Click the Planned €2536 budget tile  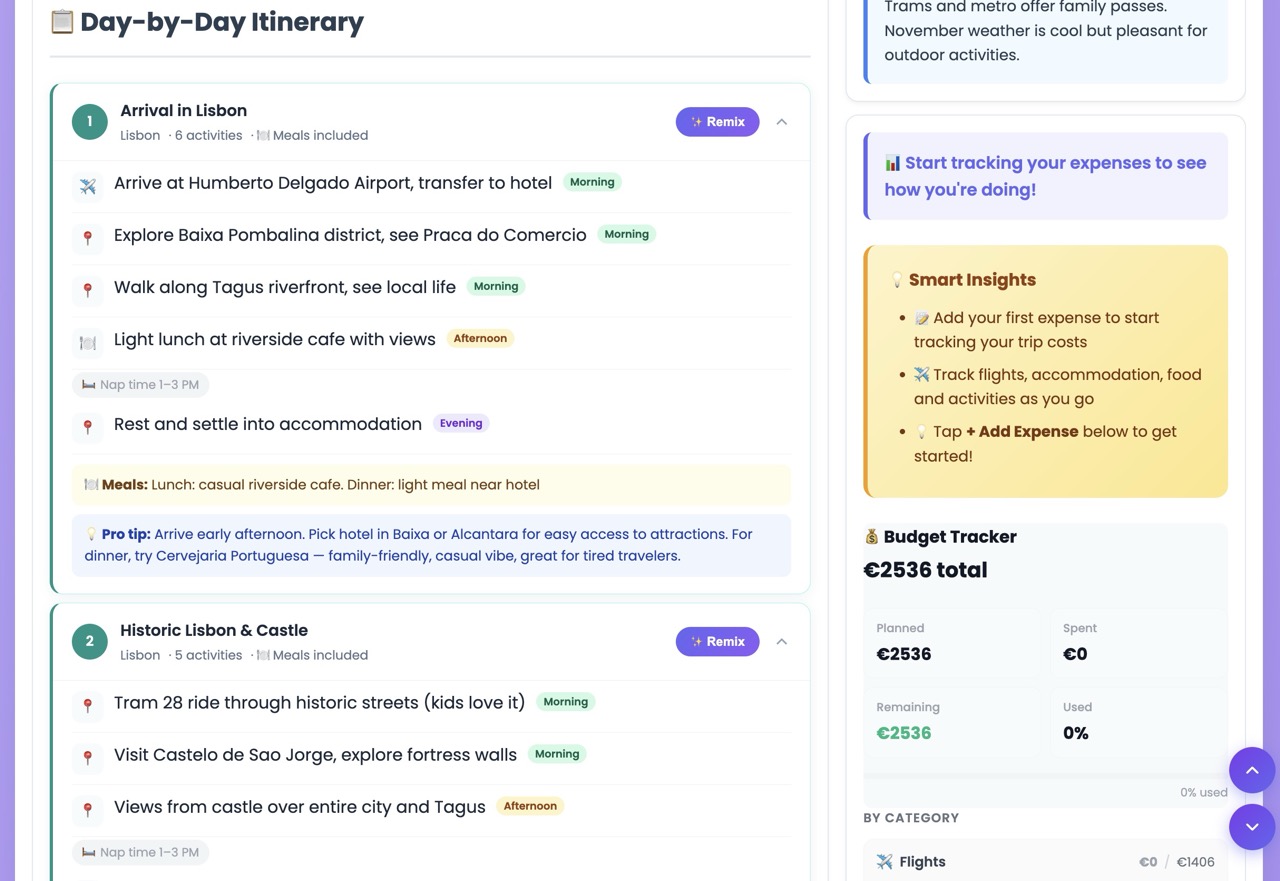click(953, 642)
